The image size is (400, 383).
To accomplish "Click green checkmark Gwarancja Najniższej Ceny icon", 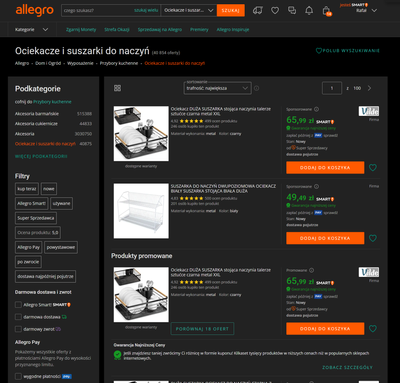I will pos(117,355).
